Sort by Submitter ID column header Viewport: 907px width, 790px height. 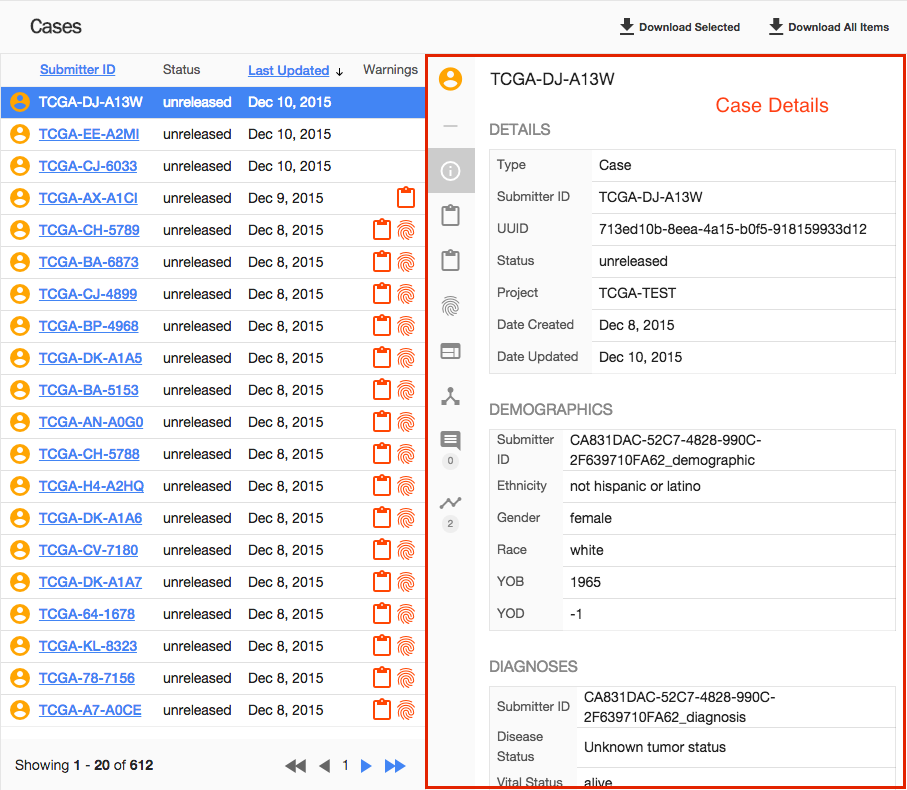[77, 70]
